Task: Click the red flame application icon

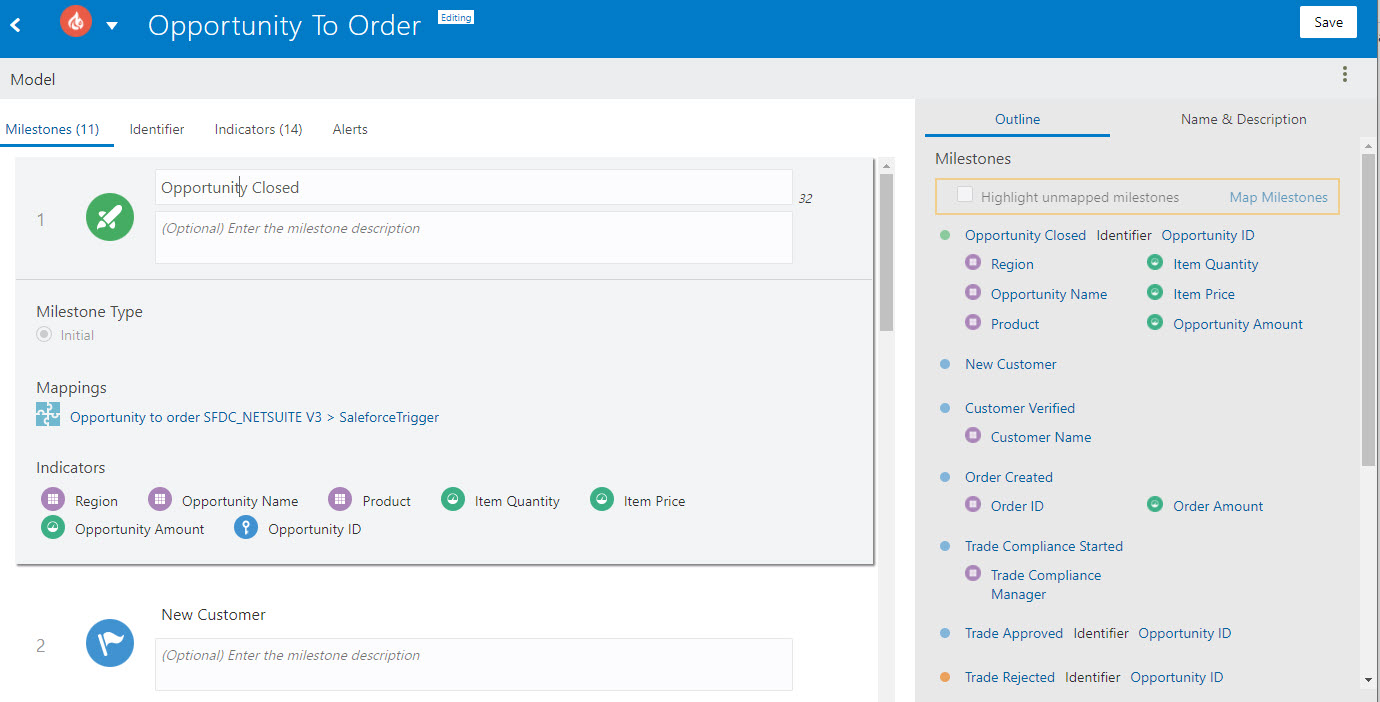Action: [76, 22]
